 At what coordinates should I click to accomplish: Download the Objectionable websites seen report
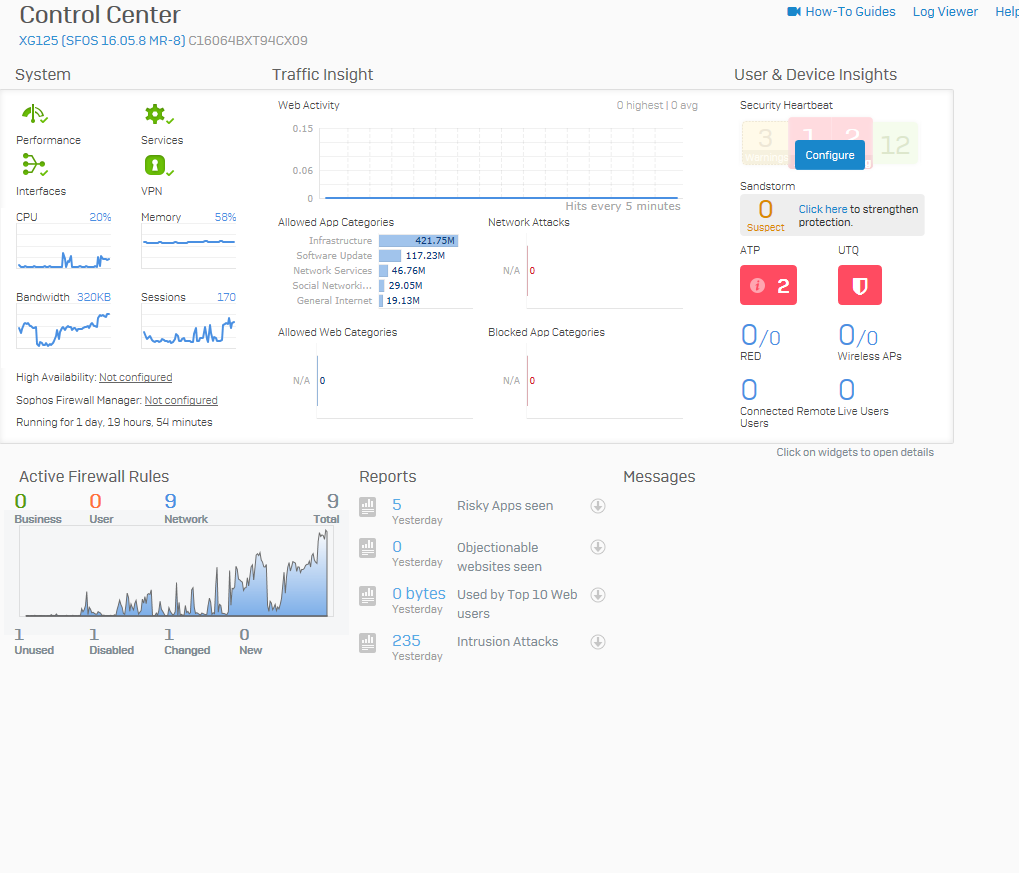pyautogui.click(x=598, y=547)
